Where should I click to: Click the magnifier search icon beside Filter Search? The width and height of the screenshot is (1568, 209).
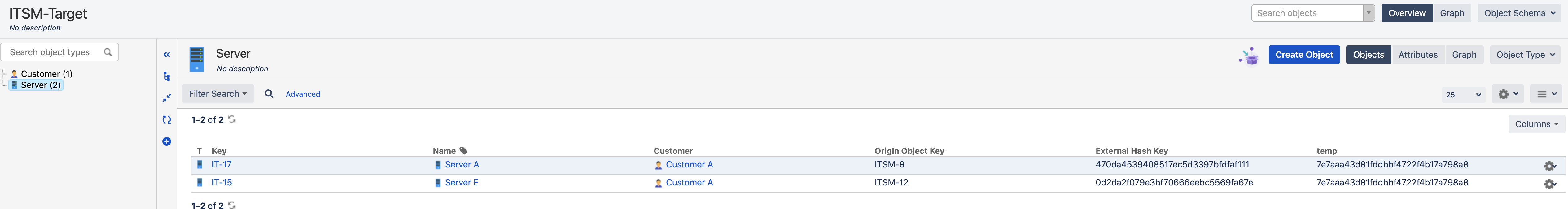point(269,94)
